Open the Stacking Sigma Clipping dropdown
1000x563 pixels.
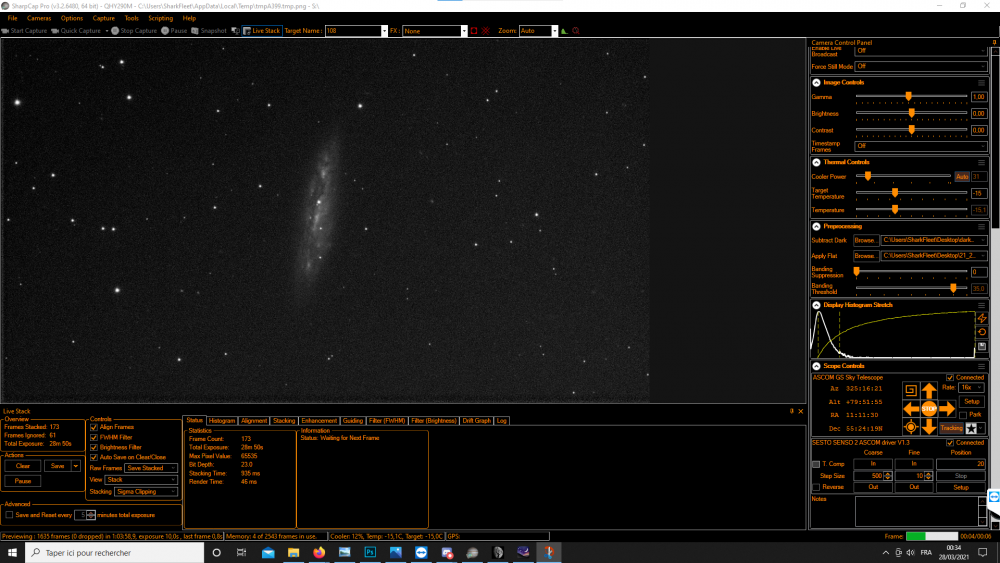point(146,492)
